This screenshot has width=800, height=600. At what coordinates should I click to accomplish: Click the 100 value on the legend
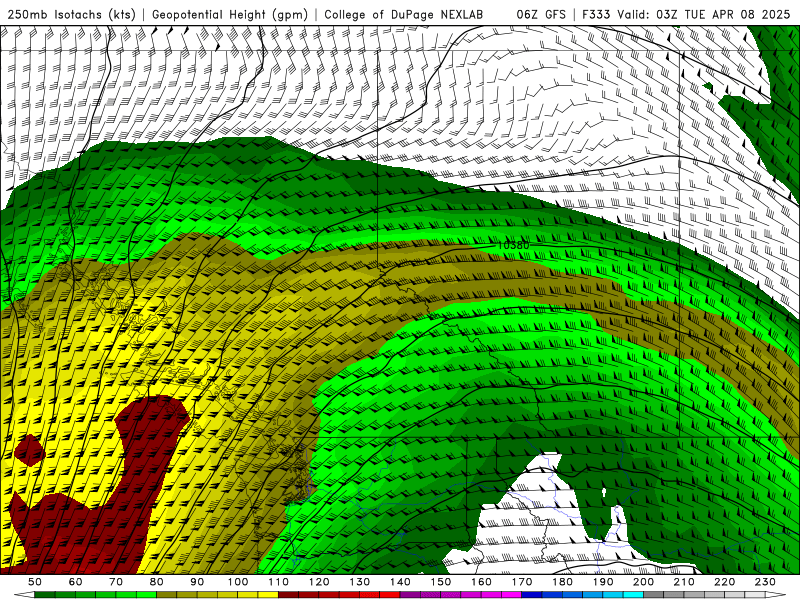pos(238,582)
